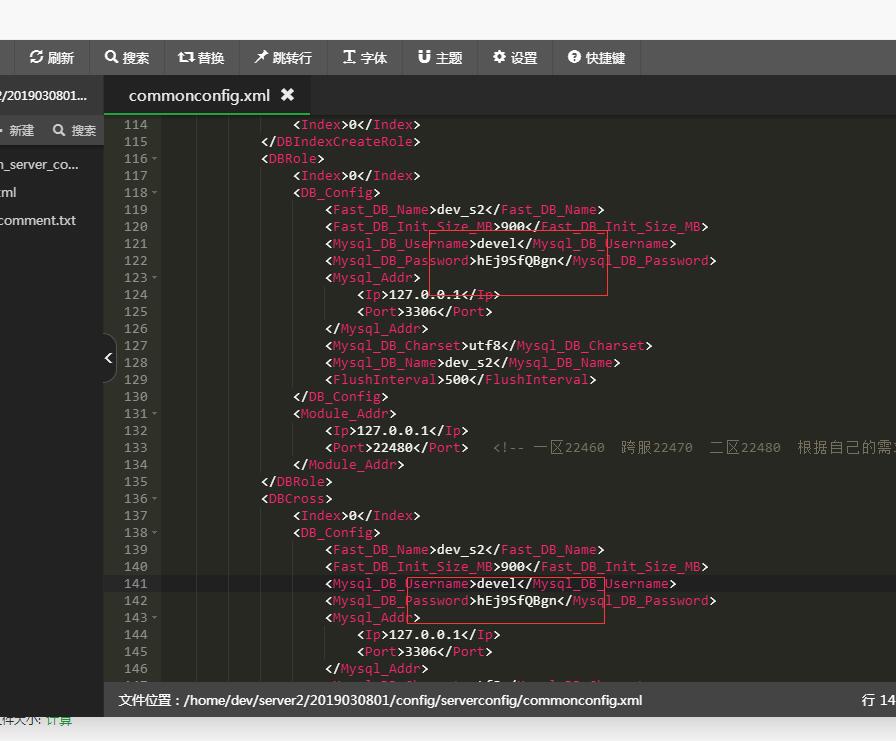The width and height of the screenshot is (896, 741).
Task: Click port 3306 on line 125
Action: tap(421, 312)
